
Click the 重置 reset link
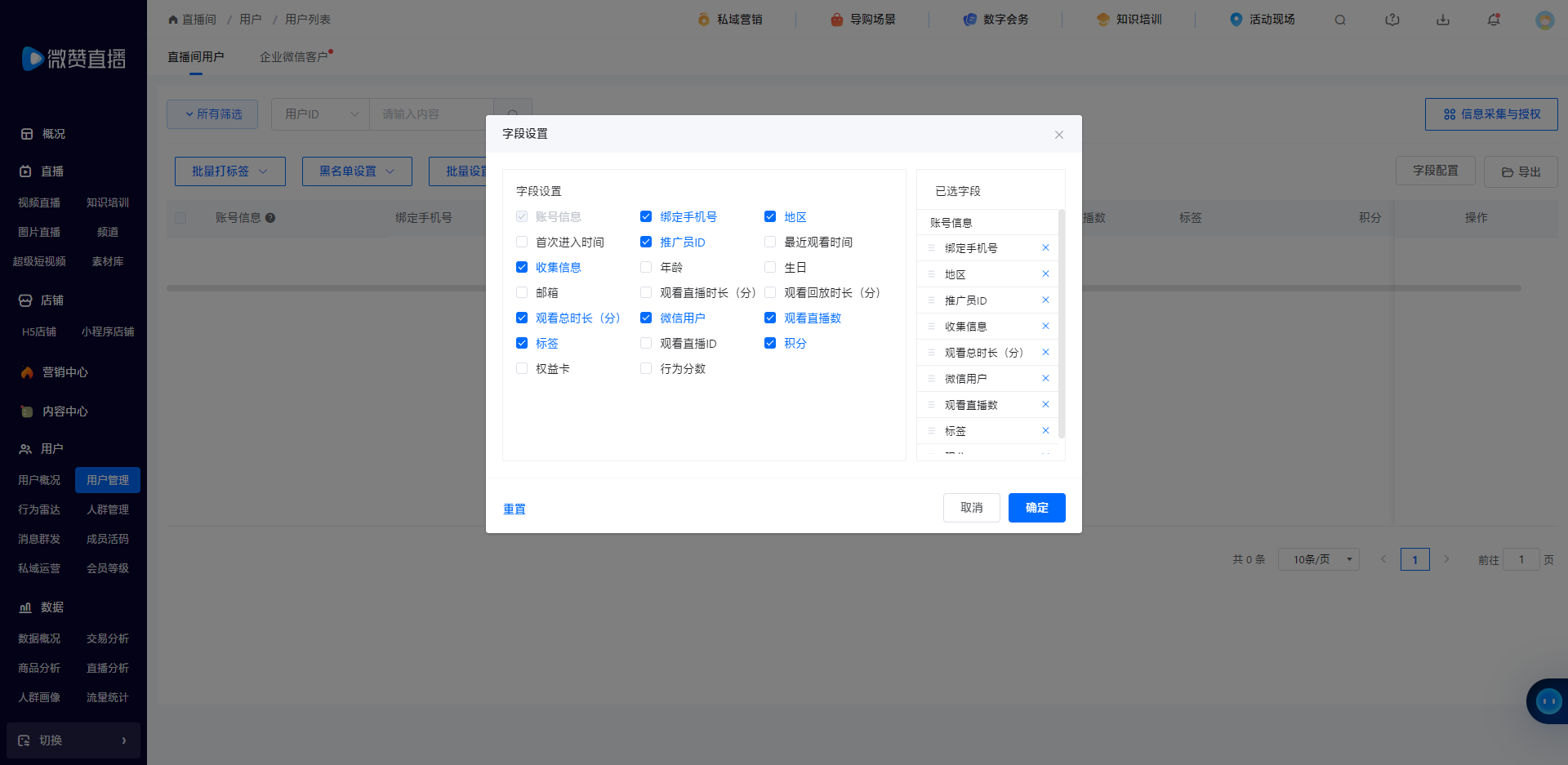514,509
